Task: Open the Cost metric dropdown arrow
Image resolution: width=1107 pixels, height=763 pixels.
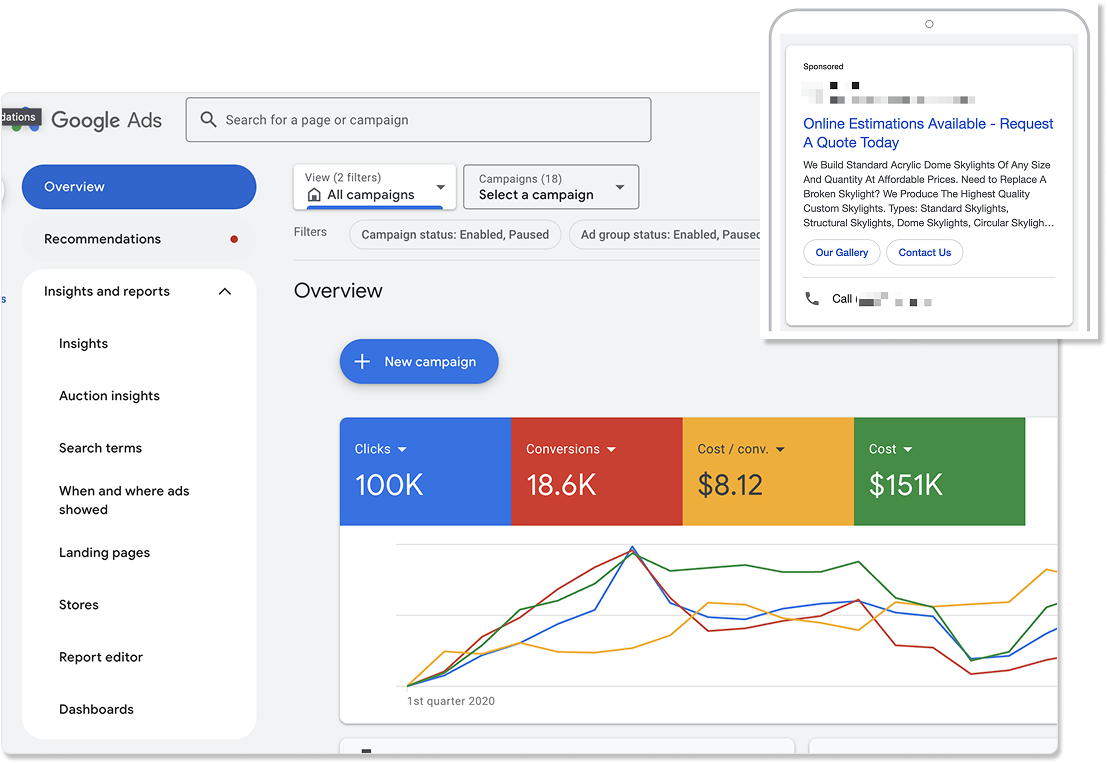Action: pos(908,450)
